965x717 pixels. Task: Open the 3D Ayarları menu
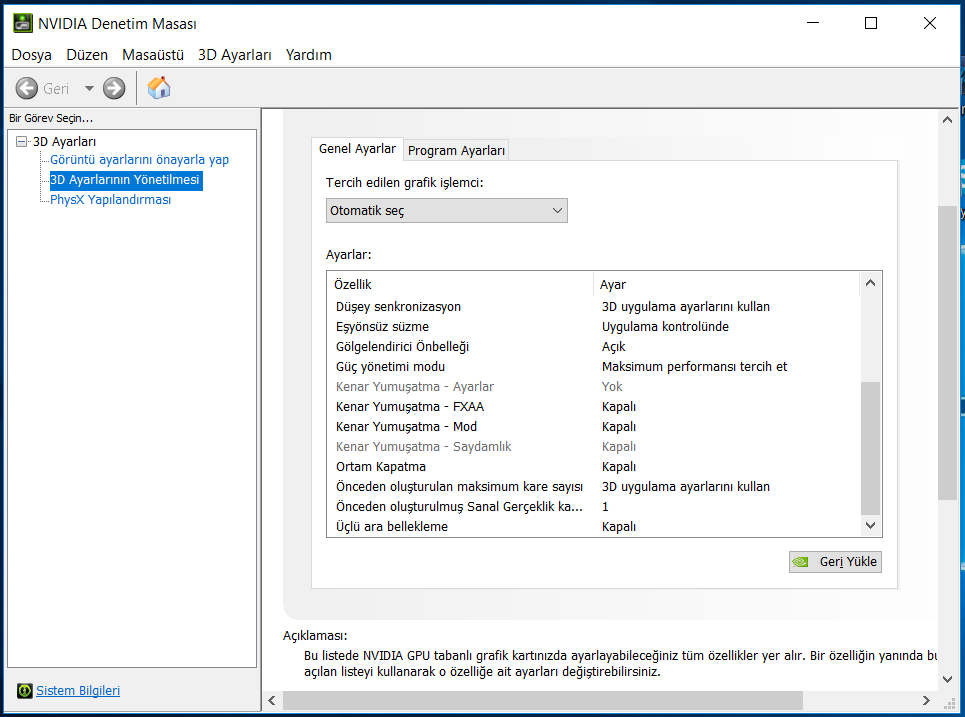[x=234, y=55]
